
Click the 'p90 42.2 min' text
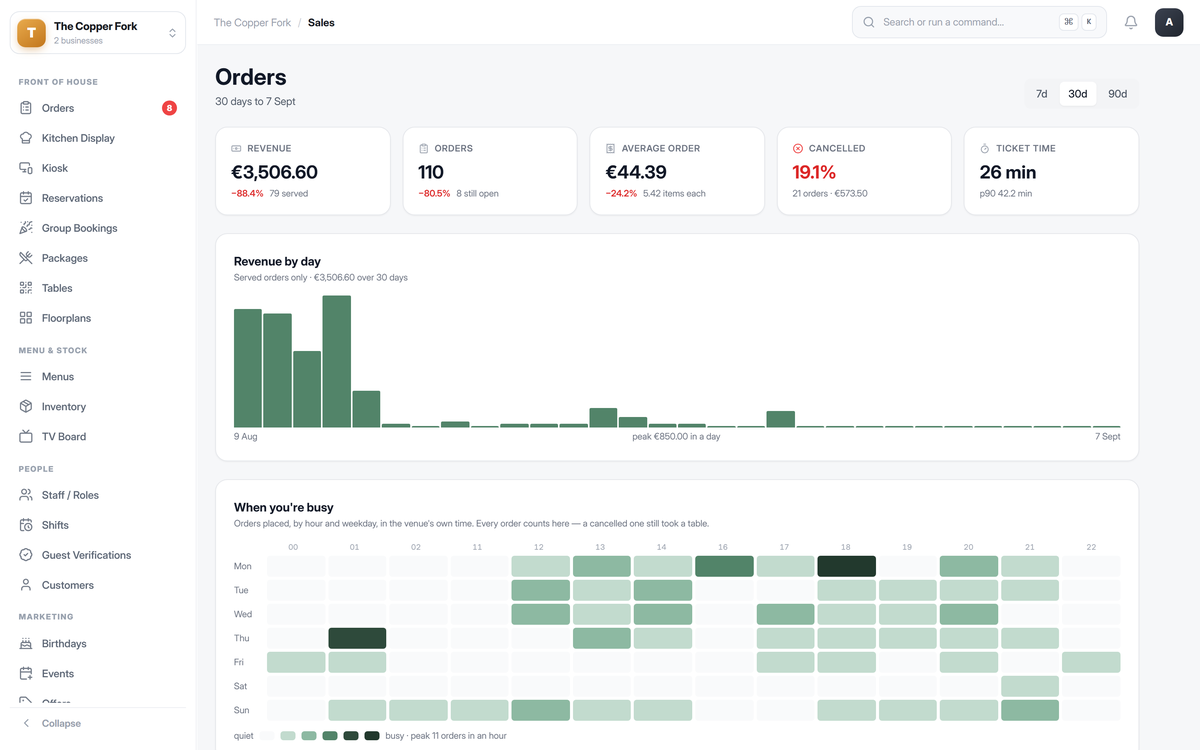tap(1006, 193)
